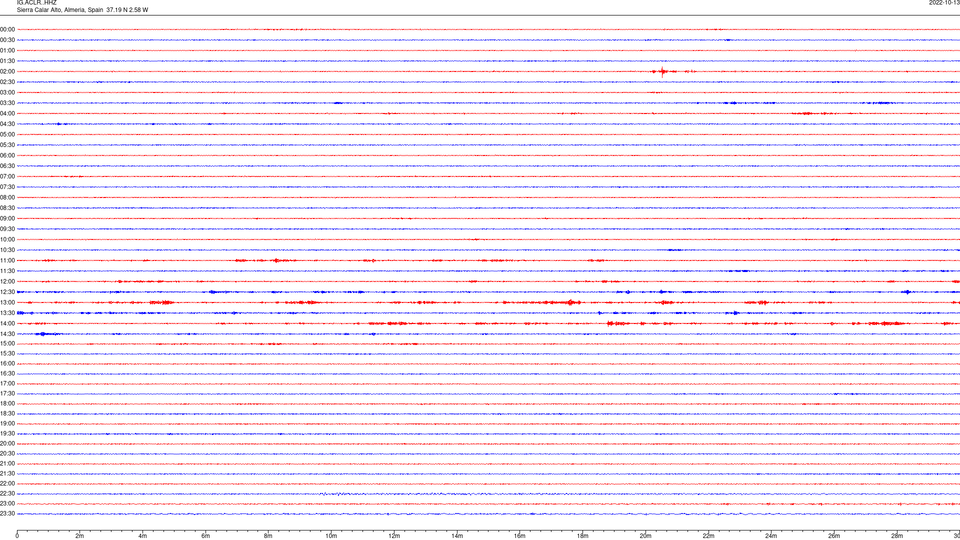This screenshot has height=540, width=960.
Task: Click the 22:30 row label
Action: (x=7, y=493)
